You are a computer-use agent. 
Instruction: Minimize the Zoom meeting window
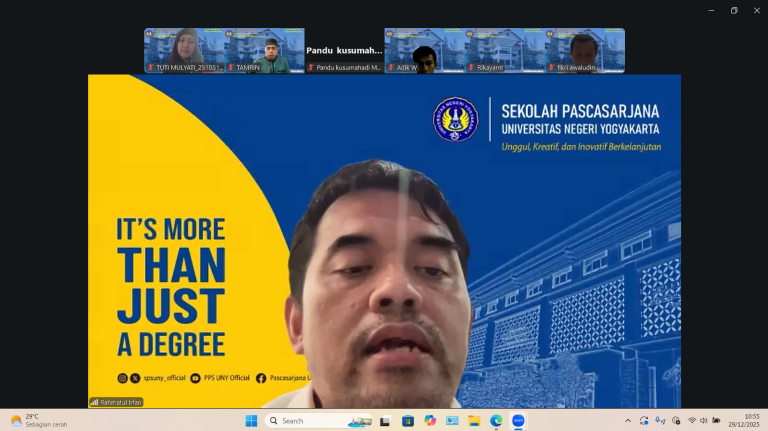pyautogui.click(x=711, y=10)
